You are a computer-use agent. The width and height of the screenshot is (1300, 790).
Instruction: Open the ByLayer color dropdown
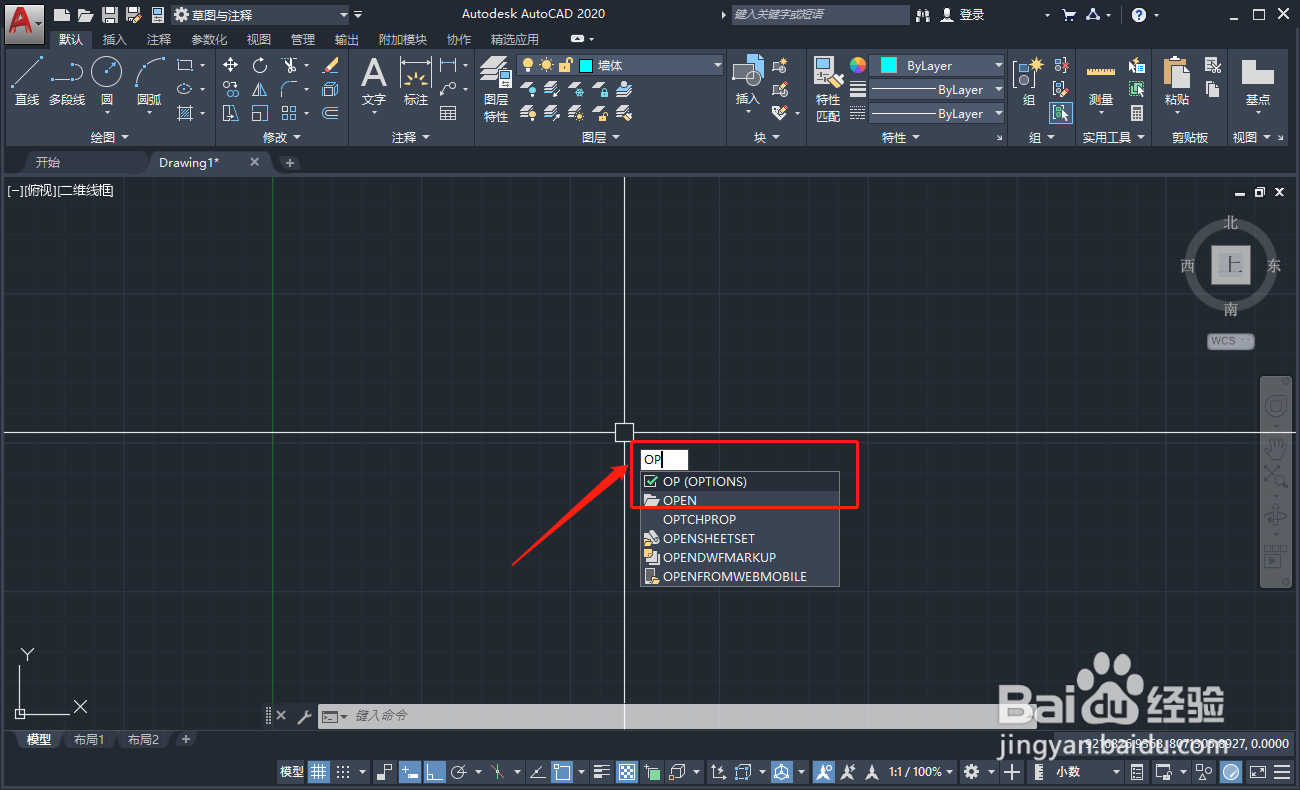click(937, 65)
